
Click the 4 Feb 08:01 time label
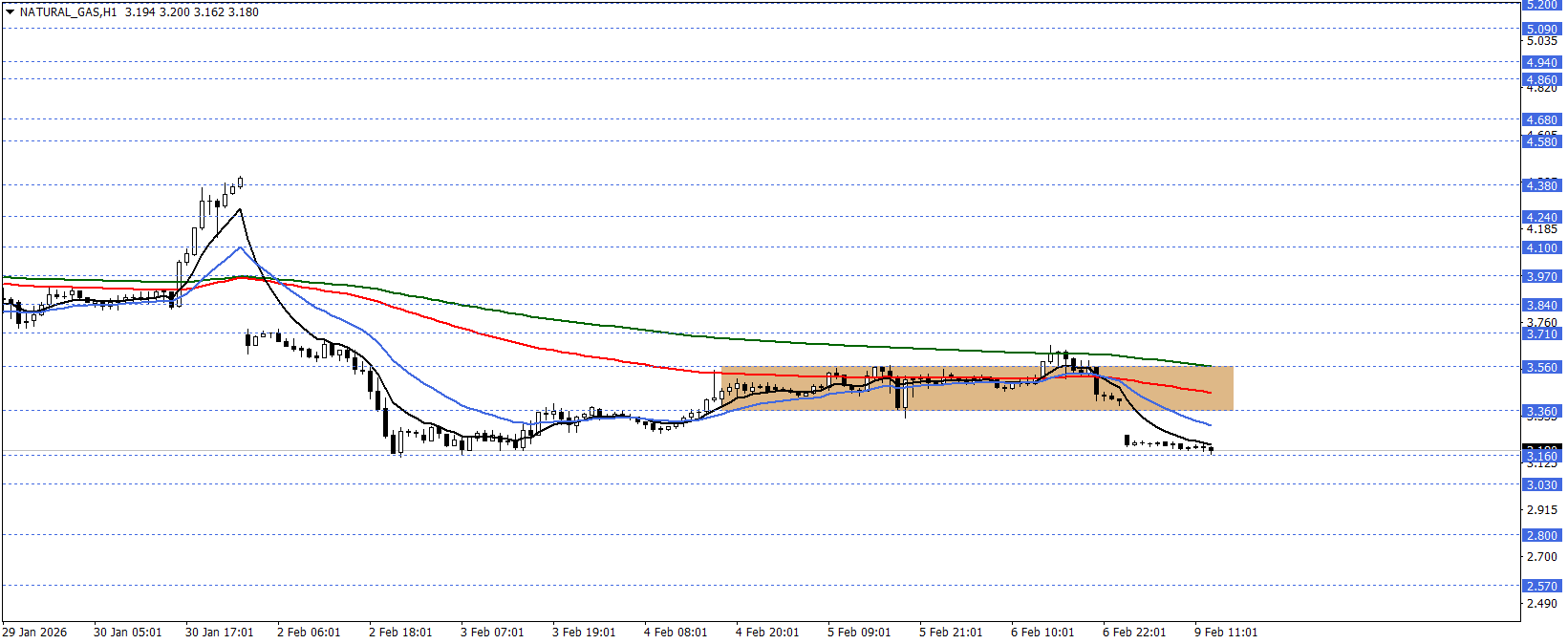click(x=676, y=633)
